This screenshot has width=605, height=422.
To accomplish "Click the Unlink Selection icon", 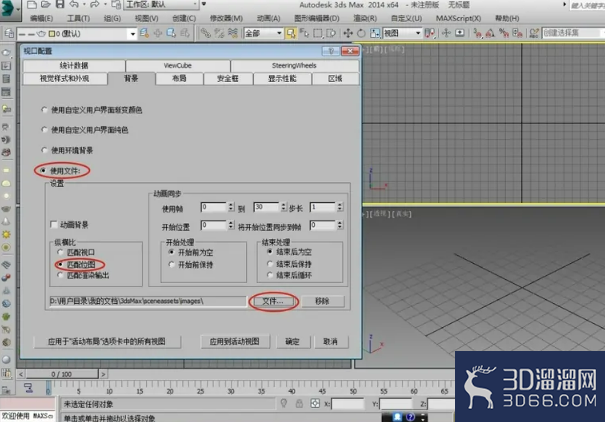I will click(x=219, y=34).
